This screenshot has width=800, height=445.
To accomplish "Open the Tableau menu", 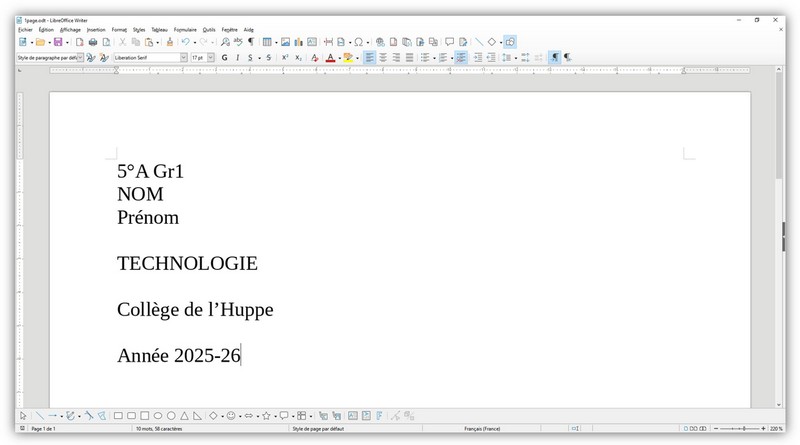I will (x=159, y=30).
